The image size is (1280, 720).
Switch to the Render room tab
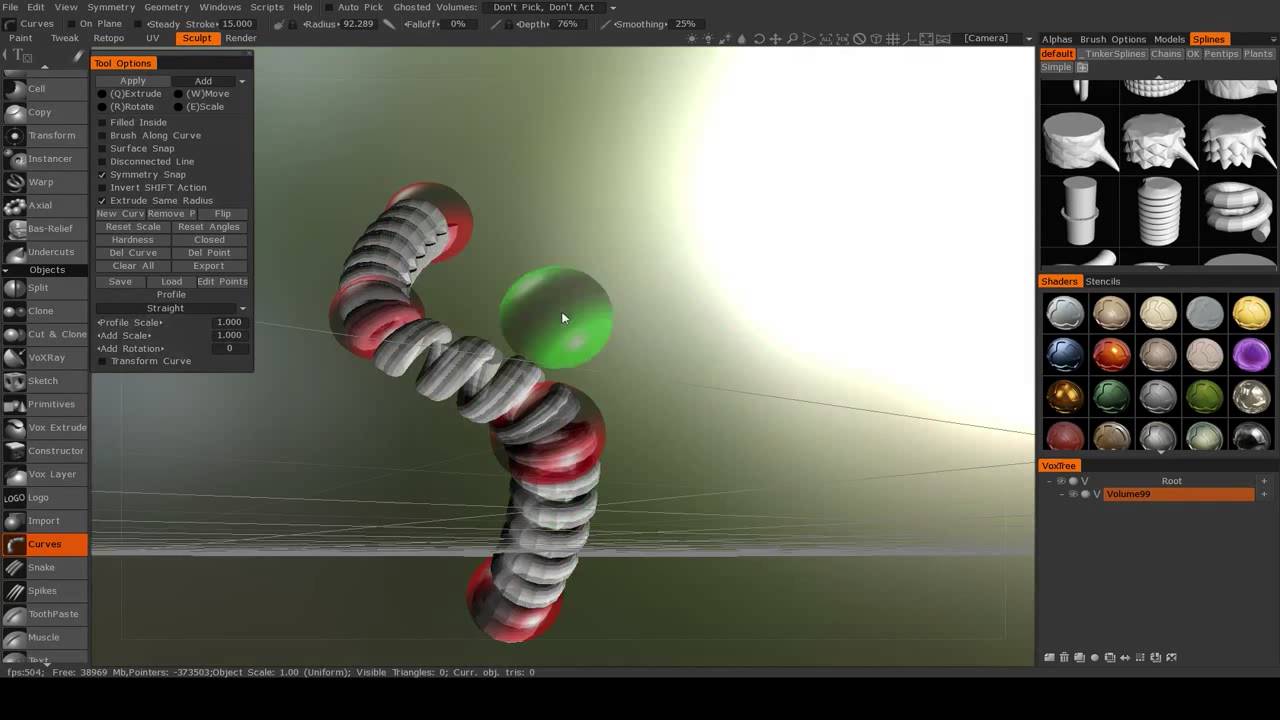tap(241, 38)
